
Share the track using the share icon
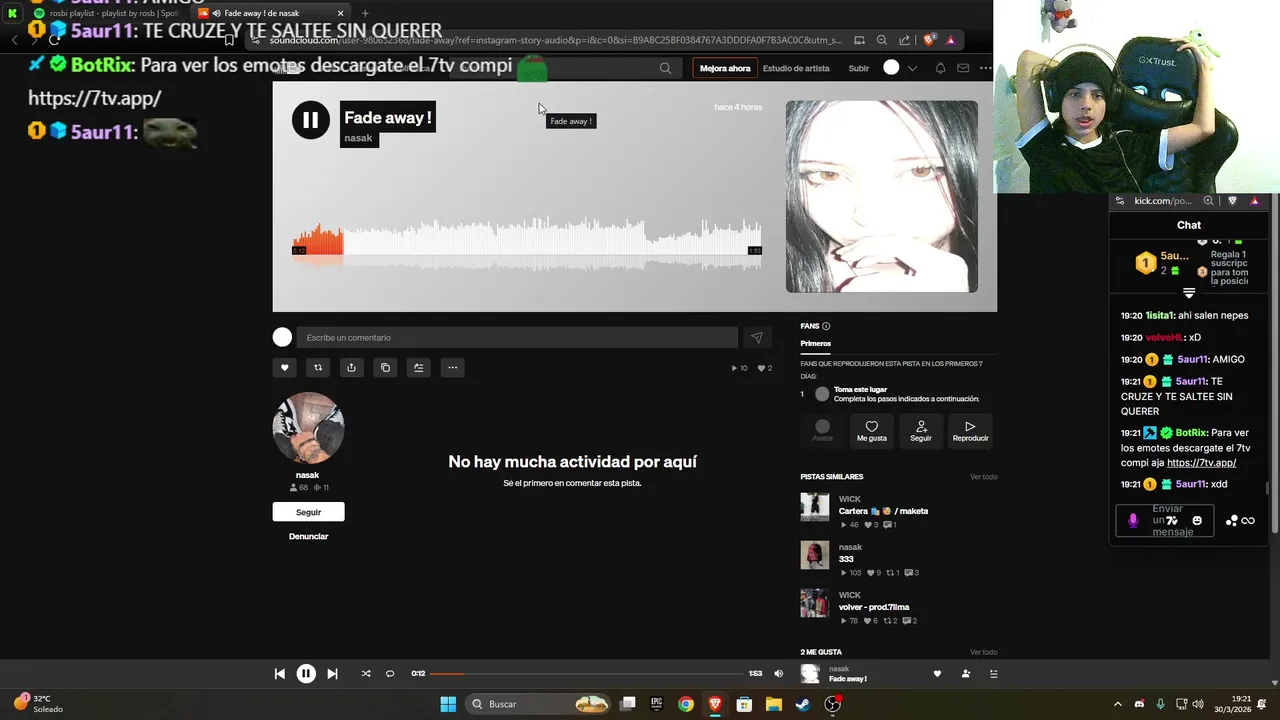point(351,368)
